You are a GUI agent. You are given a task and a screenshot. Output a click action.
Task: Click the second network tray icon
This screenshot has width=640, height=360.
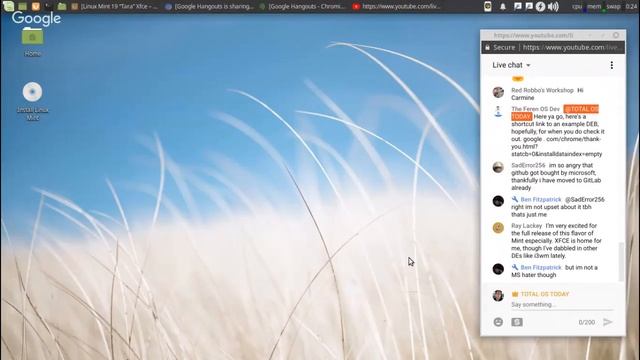click(529, 7)
